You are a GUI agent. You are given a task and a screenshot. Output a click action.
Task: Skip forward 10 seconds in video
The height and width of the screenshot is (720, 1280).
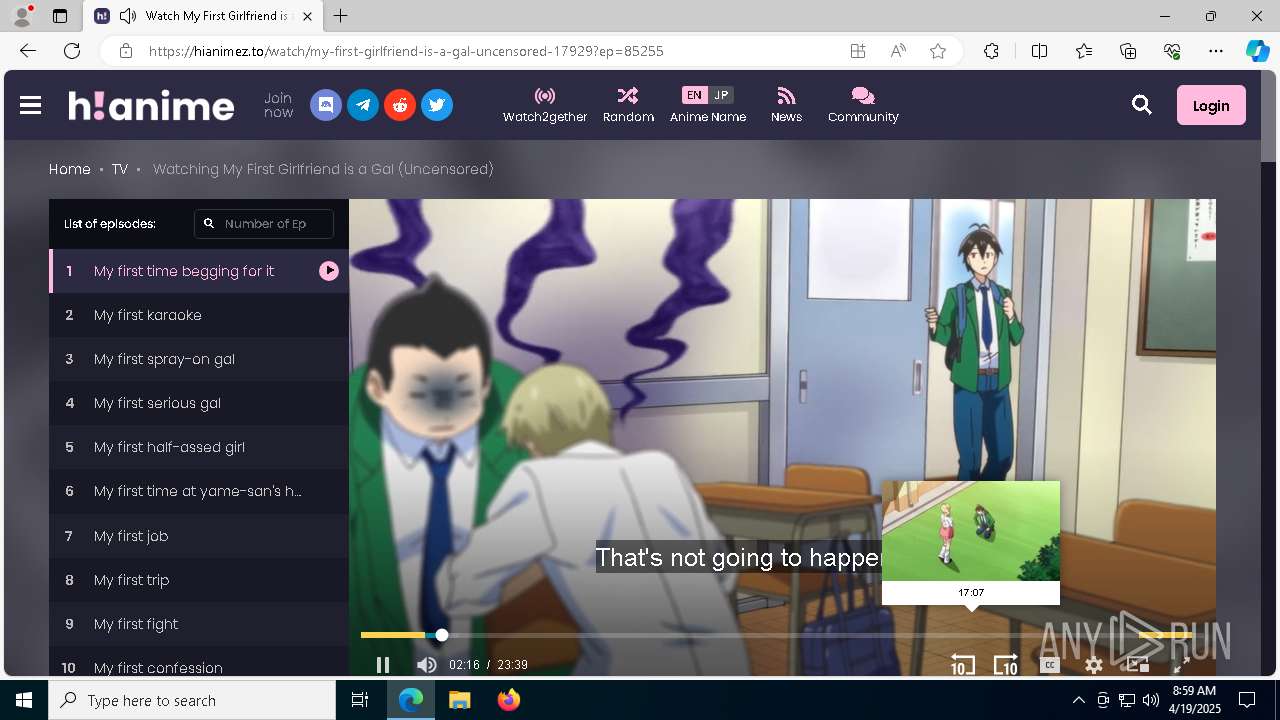point(1006,665)
